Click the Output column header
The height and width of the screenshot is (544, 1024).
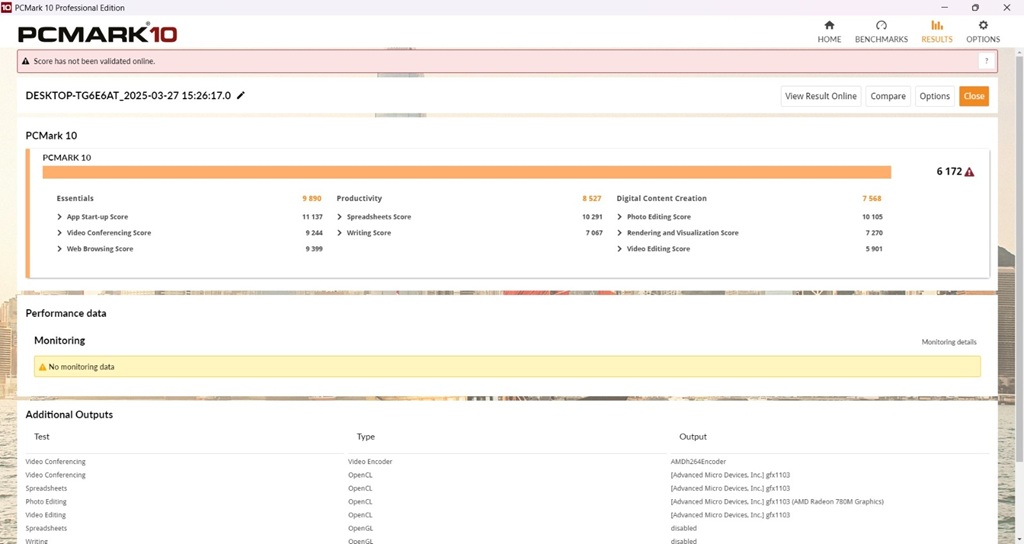[x=693, y=437]
